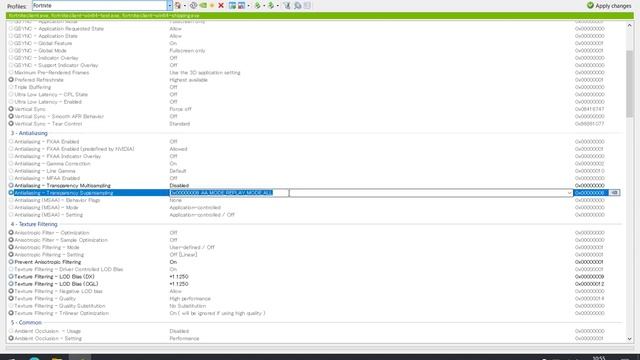Select the Antialiasing - Gamma Correction row
The image size is (640, 360).
pyautogui.click(x=314, y=164)
